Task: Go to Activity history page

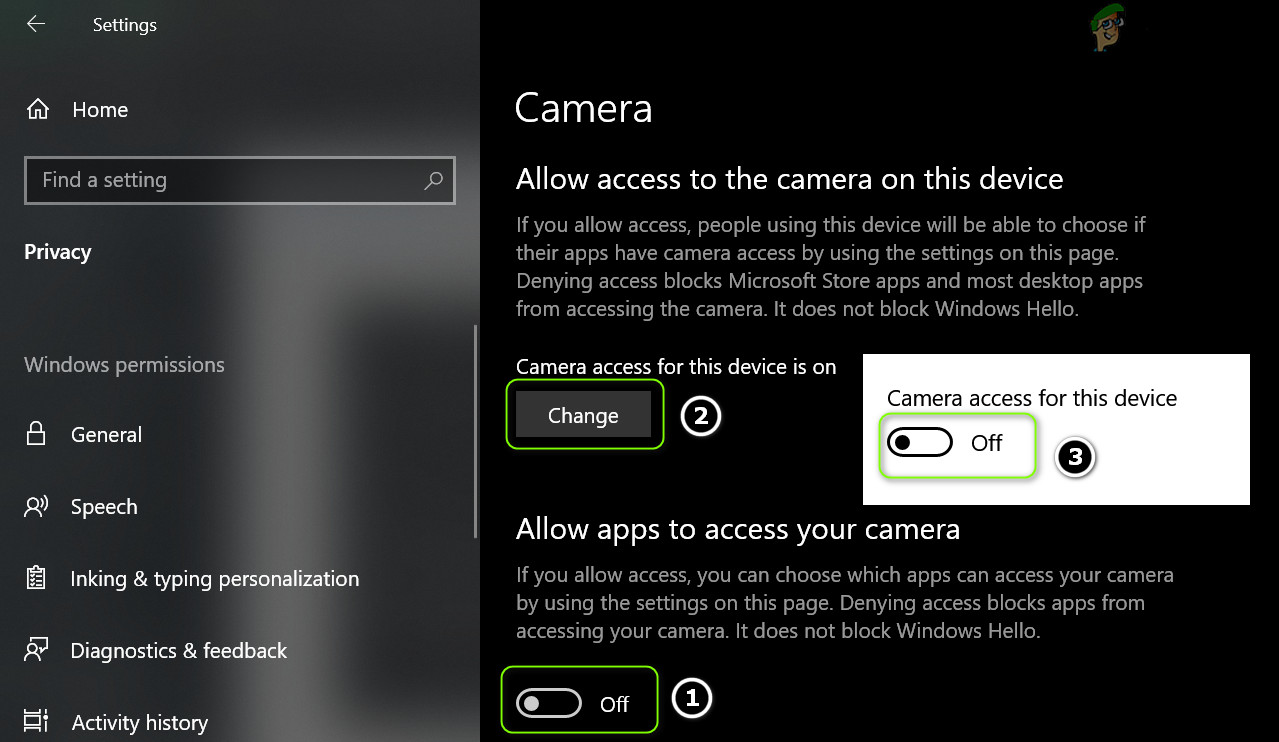Action: [x=139, y=722]
